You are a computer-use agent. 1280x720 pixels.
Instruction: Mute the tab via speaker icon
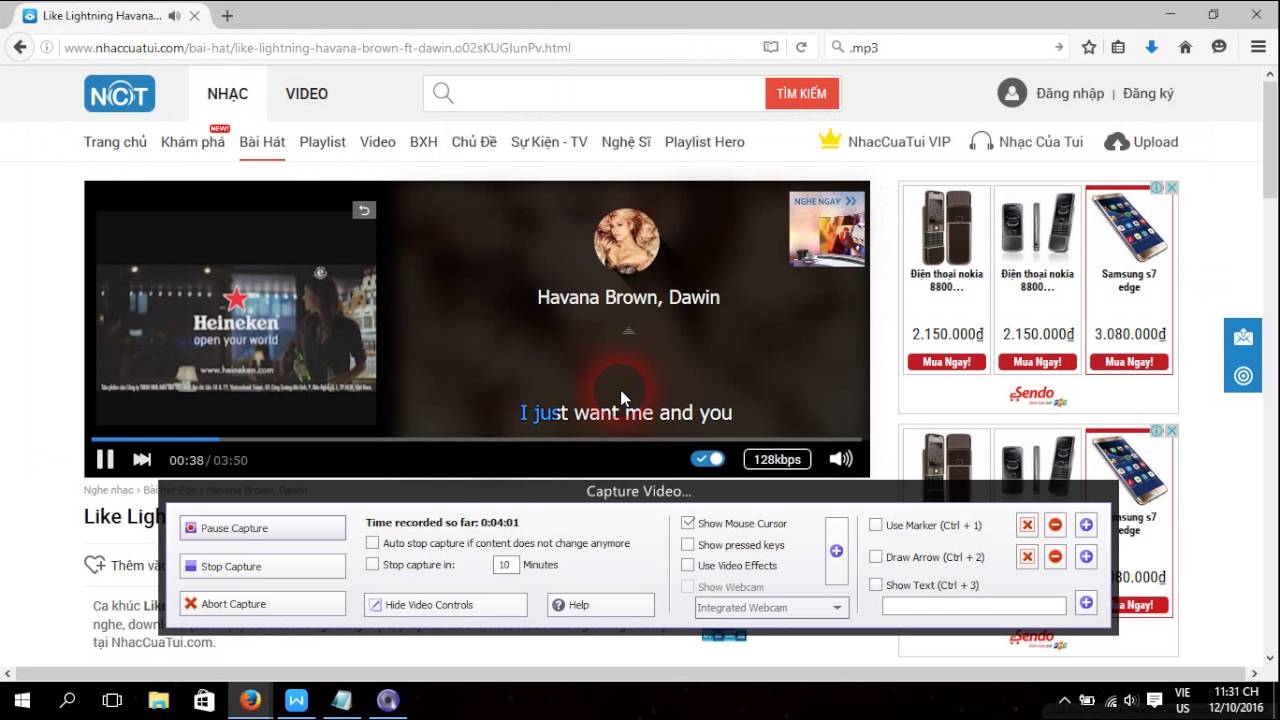175,16
